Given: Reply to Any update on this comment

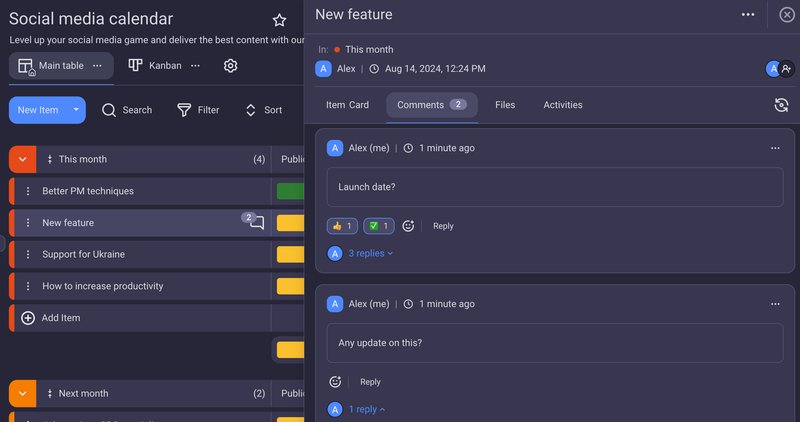Looking at the screenshot, I should click(370, 382).
